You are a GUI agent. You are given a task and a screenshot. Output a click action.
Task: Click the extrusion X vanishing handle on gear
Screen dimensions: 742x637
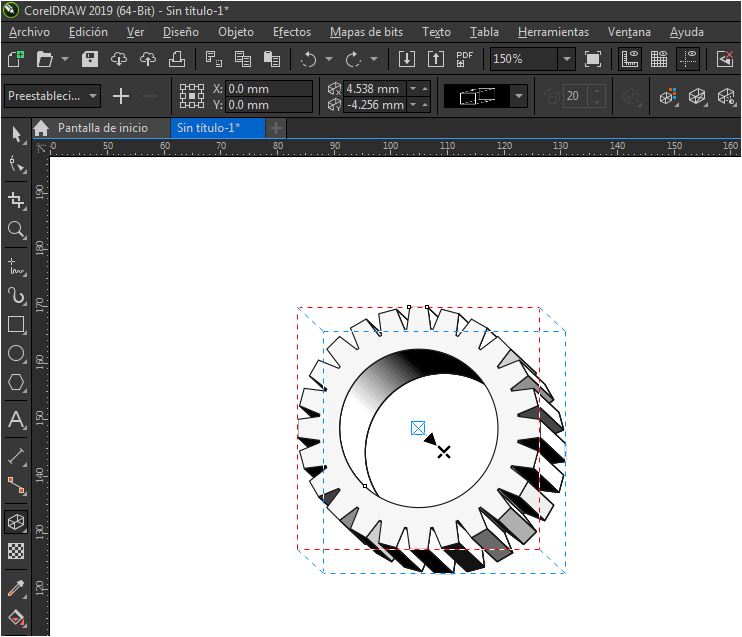[x=444, y=452]
